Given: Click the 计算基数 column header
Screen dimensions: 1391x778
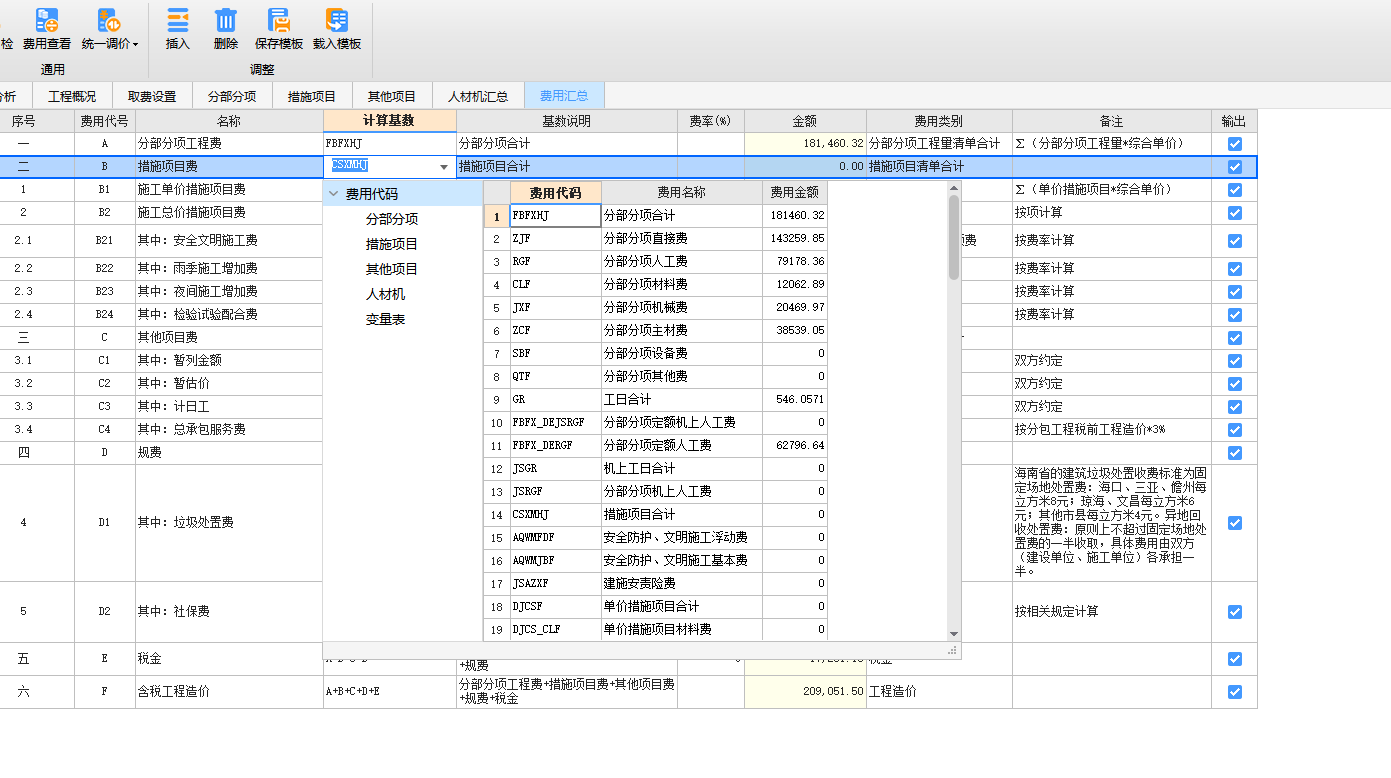Looking at the screenshot, I should (x=389, y=121).
